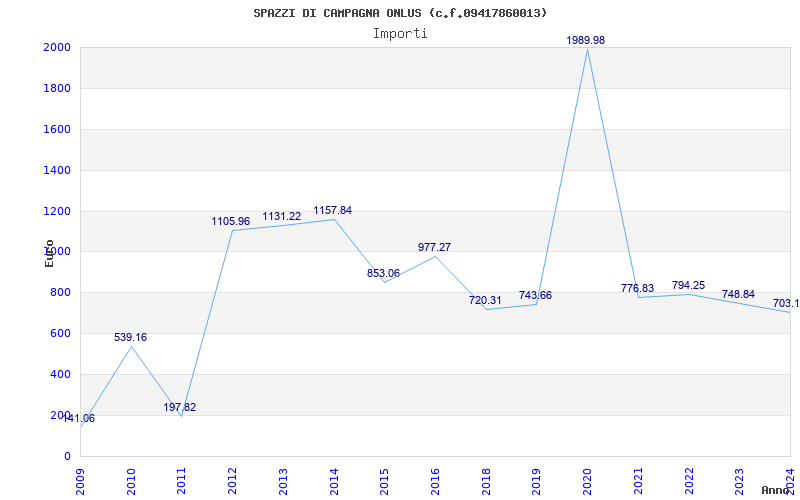Image resolution: width=800 pixels, height=500 pixels.
Task: Click the x-axis year 2022
Action: (x=689, y=482)
